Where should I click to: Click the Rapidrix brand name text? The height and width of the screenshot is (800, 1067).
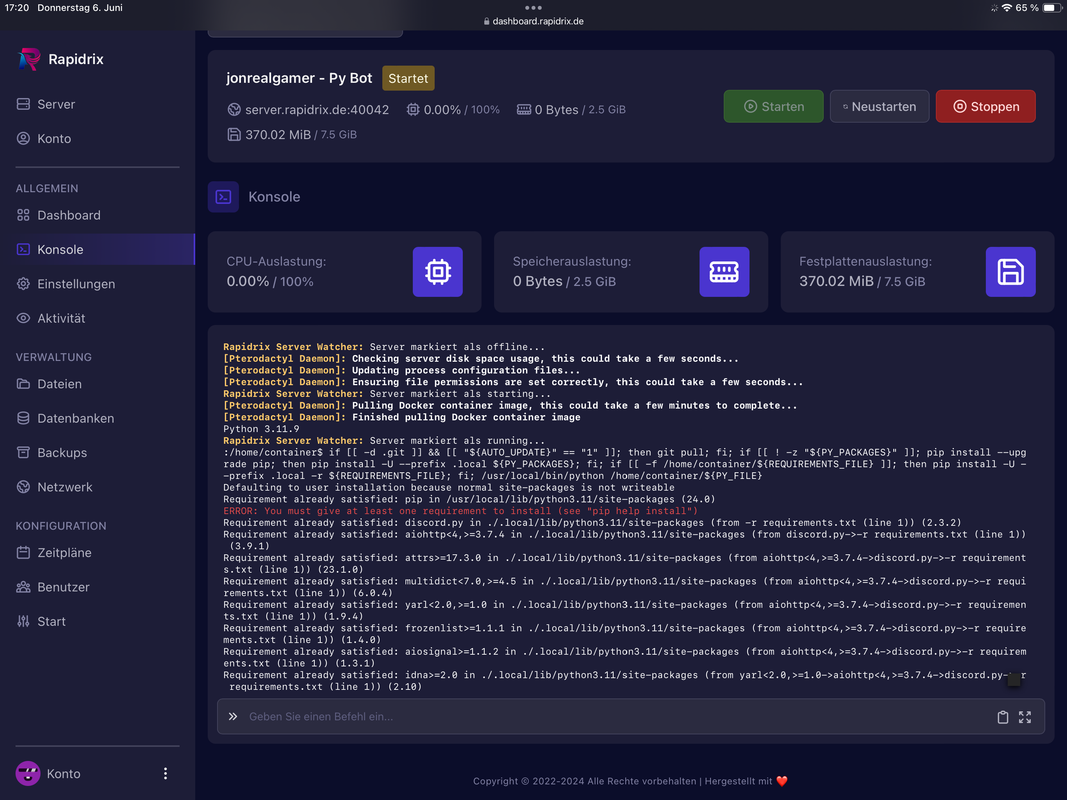tap(76, 59)
